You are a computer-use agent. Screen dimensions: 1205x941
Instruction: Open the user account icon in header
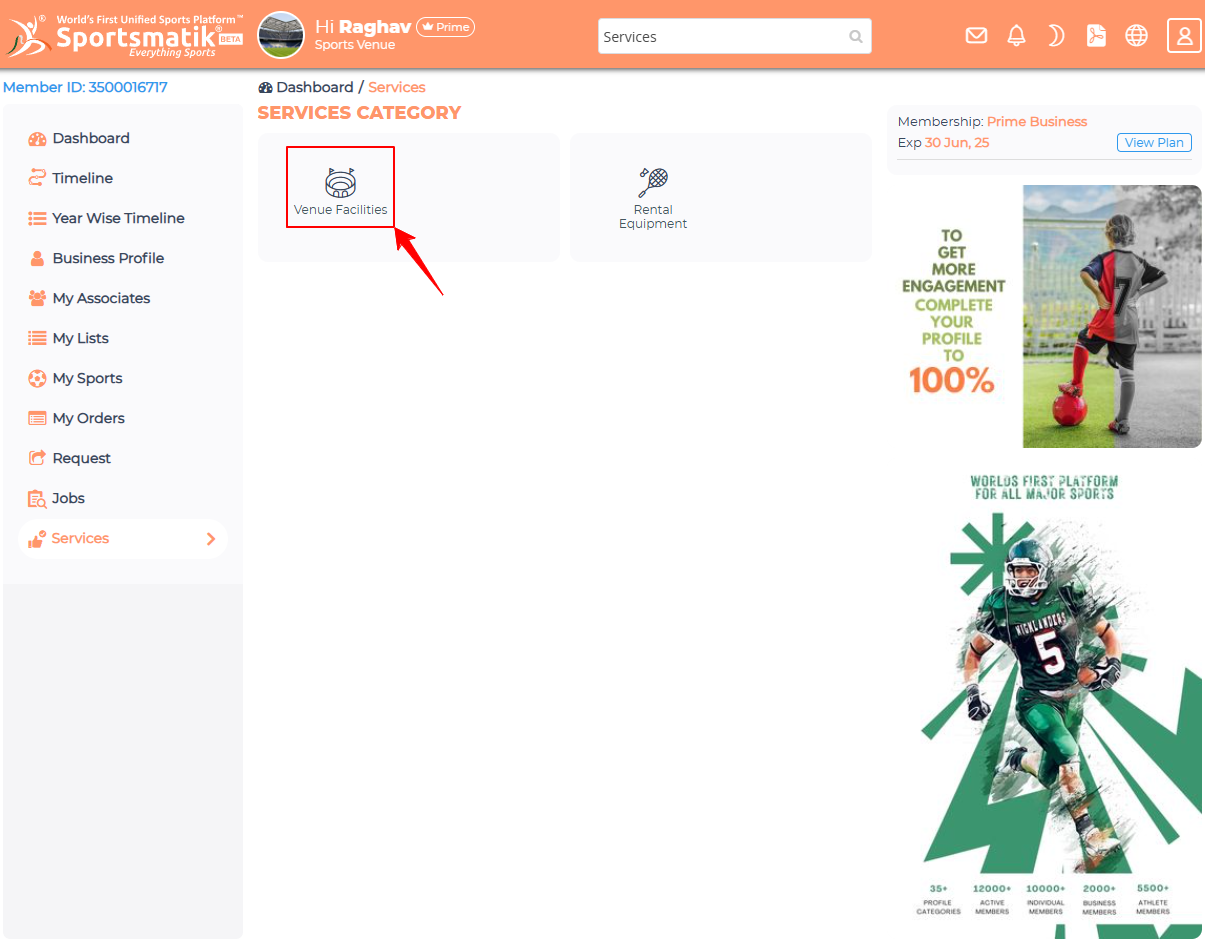1184,36
